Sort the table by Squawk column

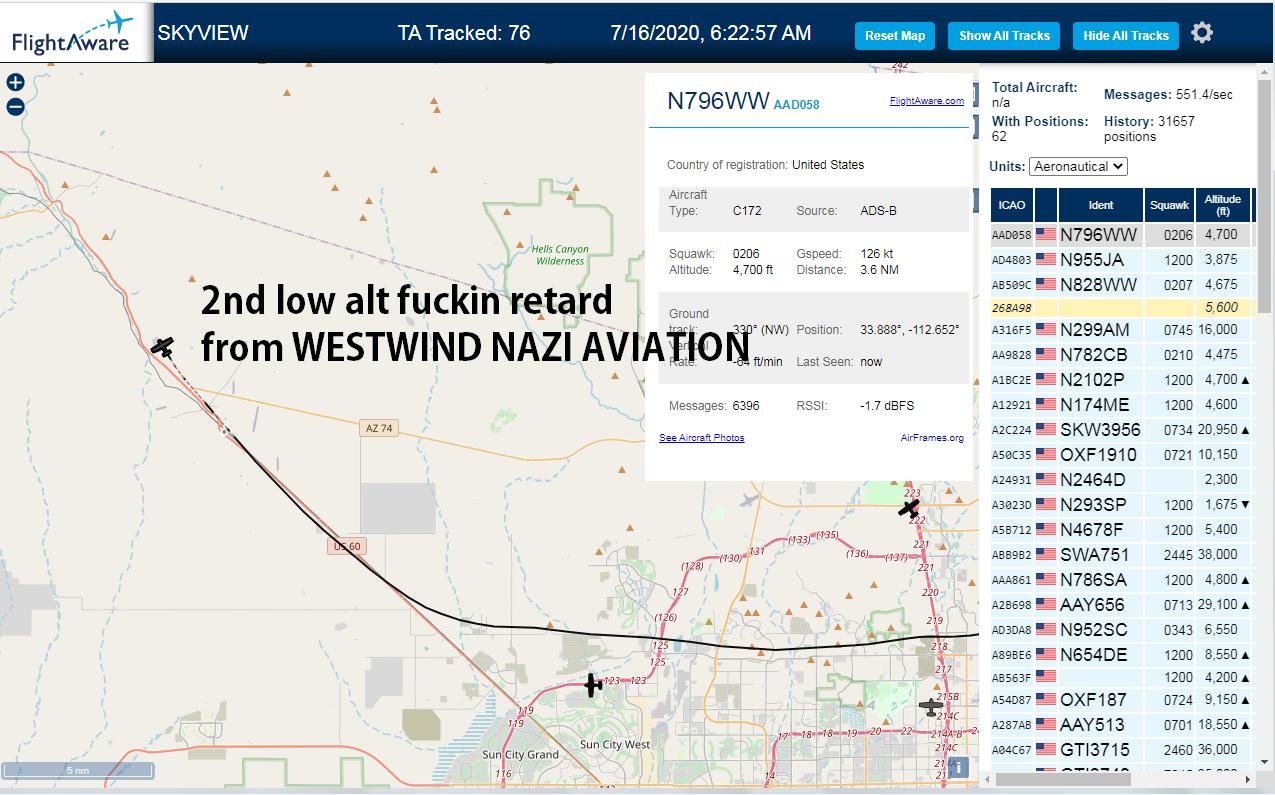coord(1169,205)
